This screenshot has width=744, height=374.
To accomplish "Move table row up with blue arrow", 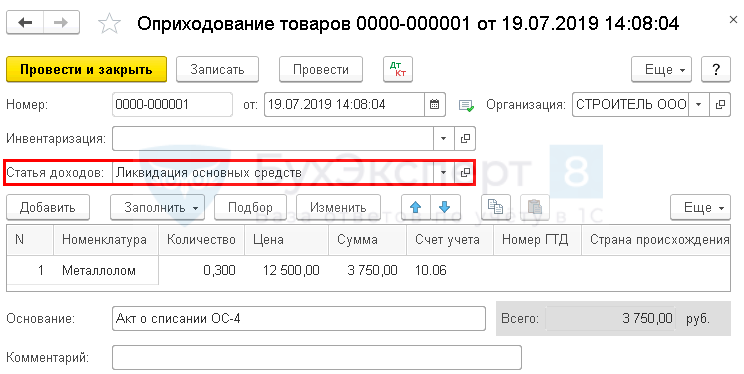I will click(x=416, y=207).
